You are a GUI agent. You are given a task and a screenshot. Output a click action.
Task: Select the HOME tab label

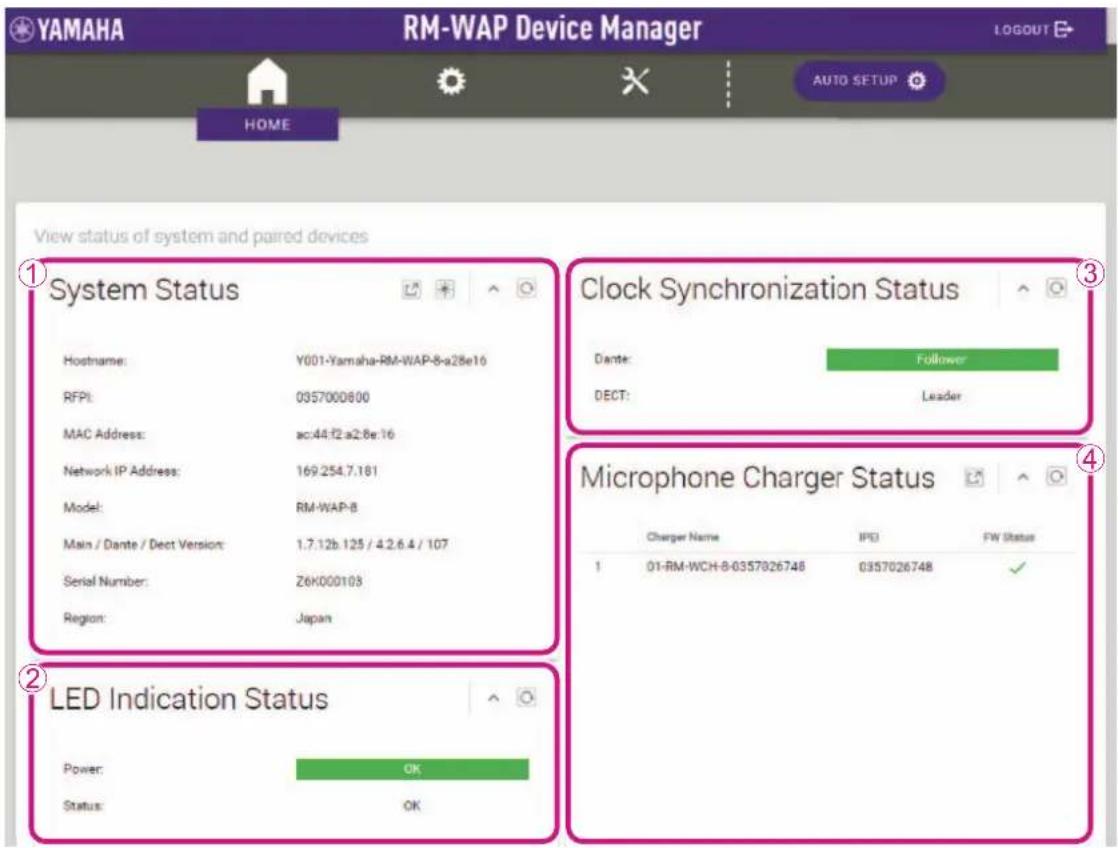coord(267,124)
